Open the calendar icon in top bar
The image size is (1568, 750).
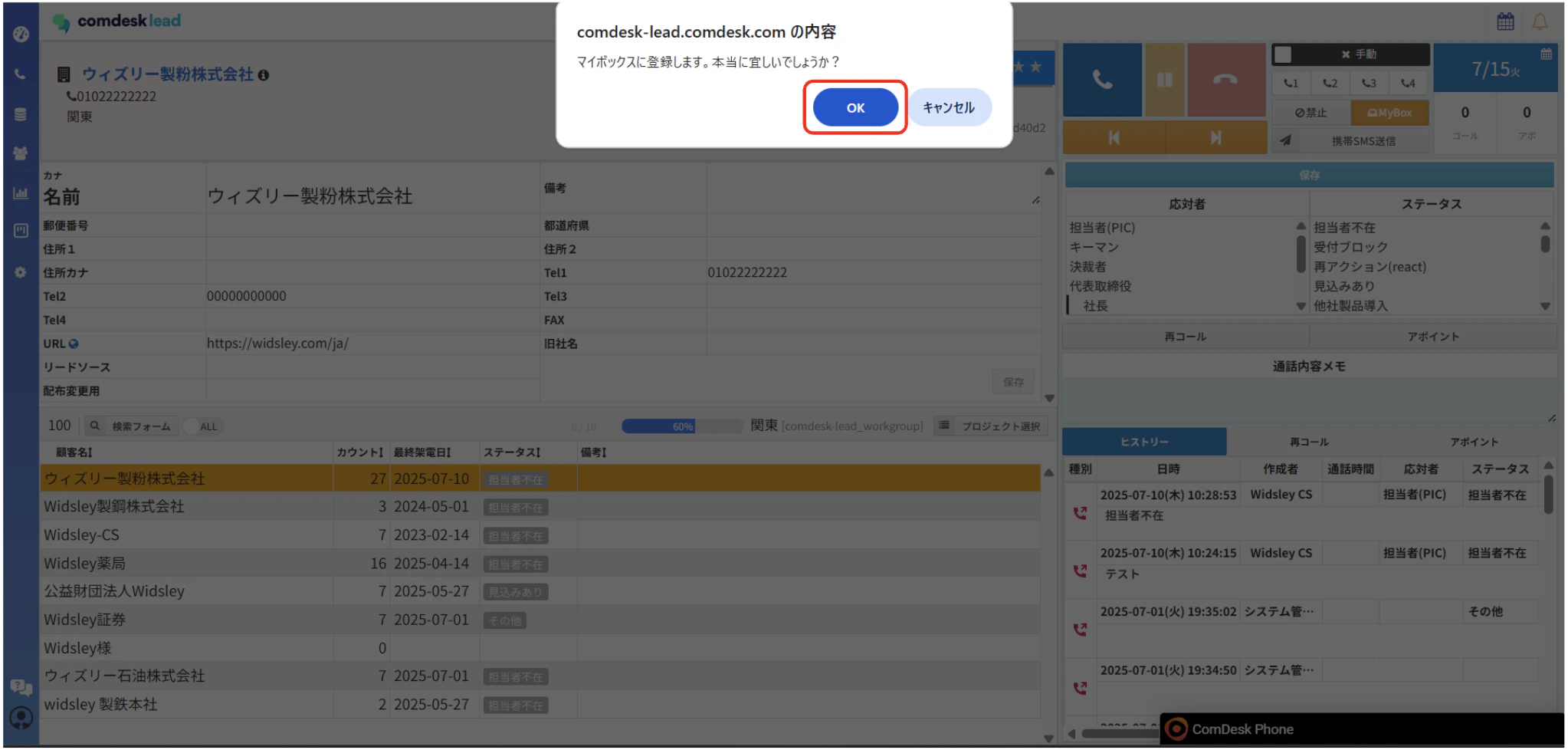point(1505,21)
